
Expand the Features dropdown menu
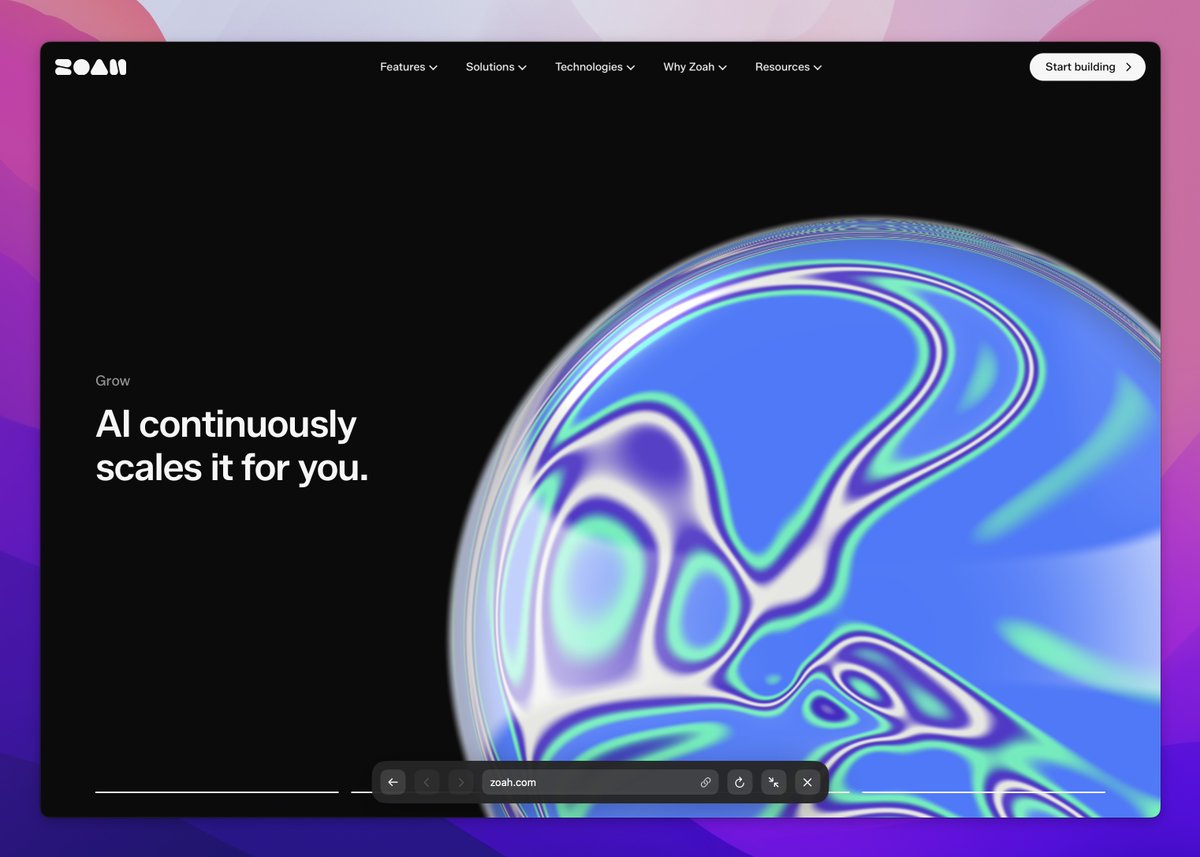point(409,67)
